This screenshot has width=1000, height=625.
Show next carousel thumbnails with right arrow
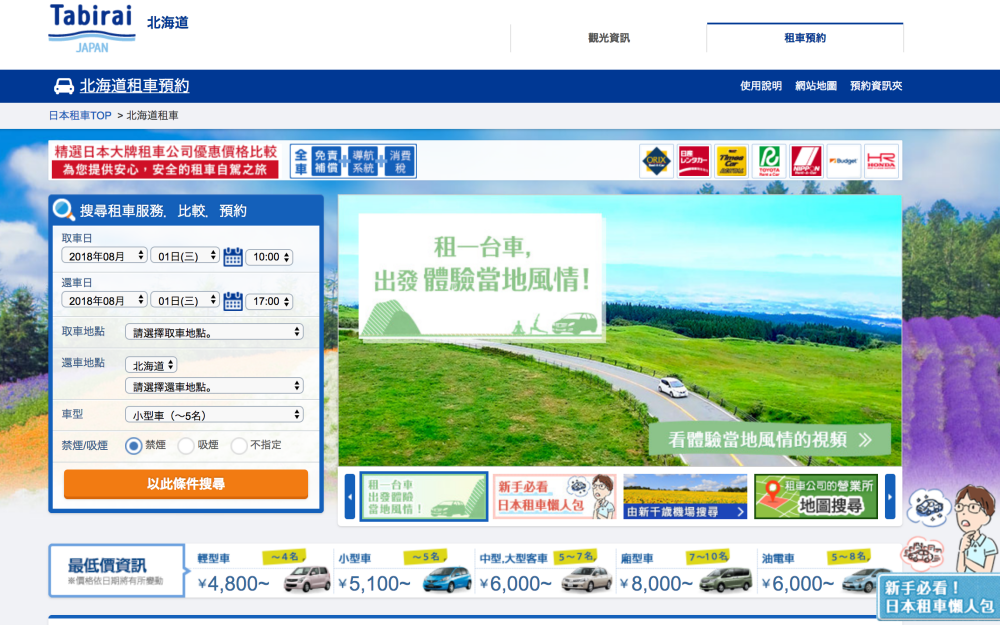tap(890, 496)
